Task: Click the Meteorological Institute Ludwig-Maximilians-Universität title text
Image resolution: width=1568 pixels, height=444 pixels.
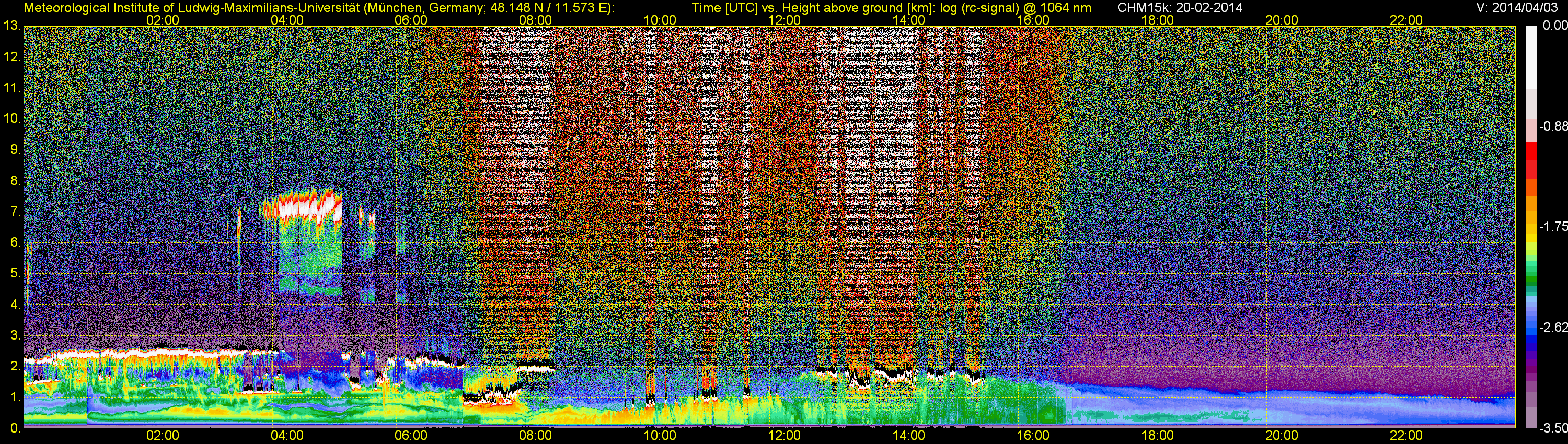Action: point(319,7)
